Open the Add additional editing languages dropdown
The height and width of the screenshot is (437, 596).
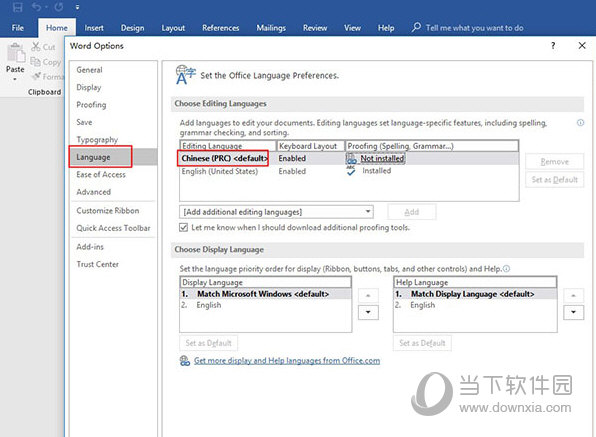(x=276, y=212)
